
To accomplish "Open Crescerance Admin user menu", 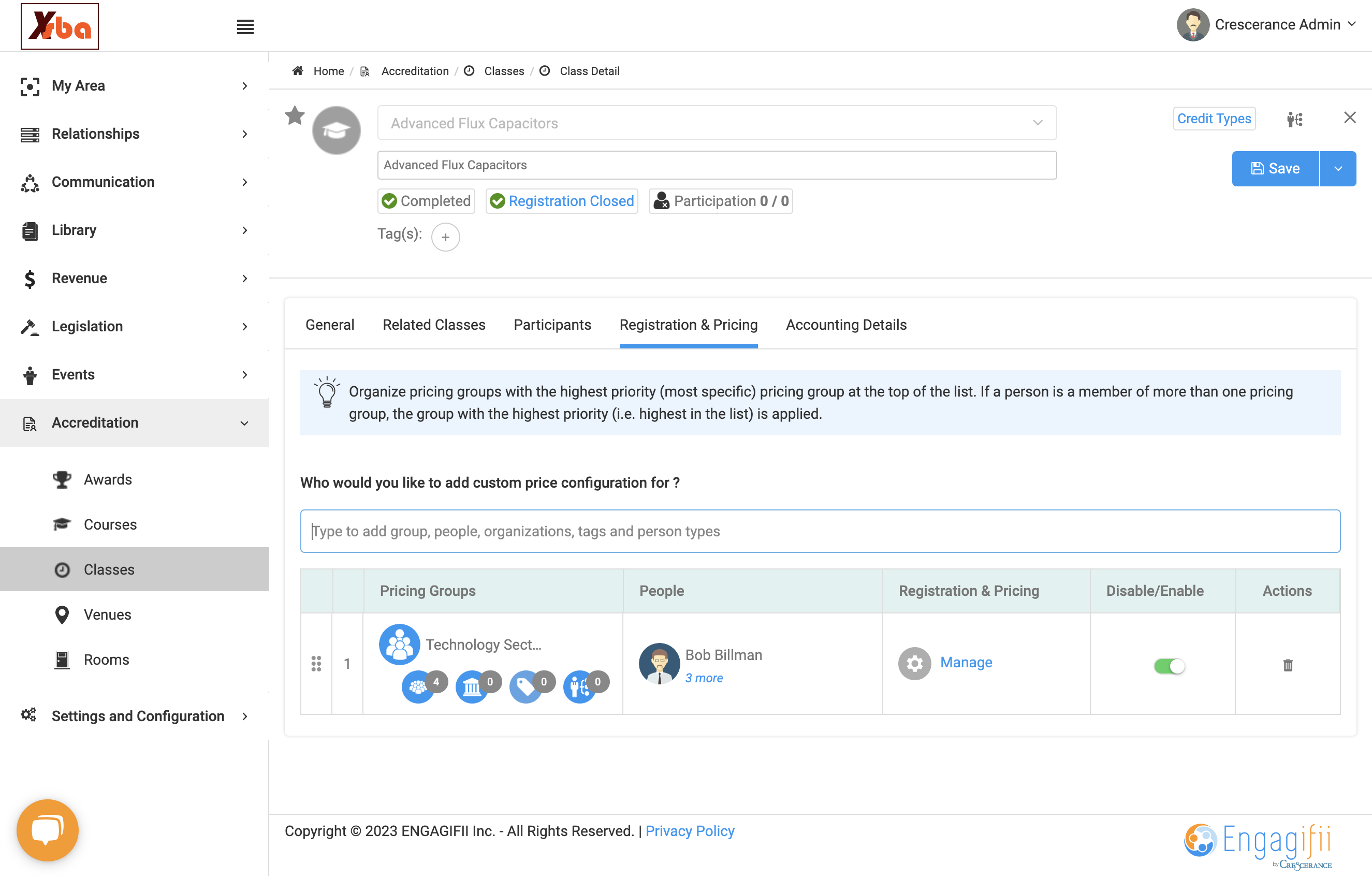I will coord(1266,24).
